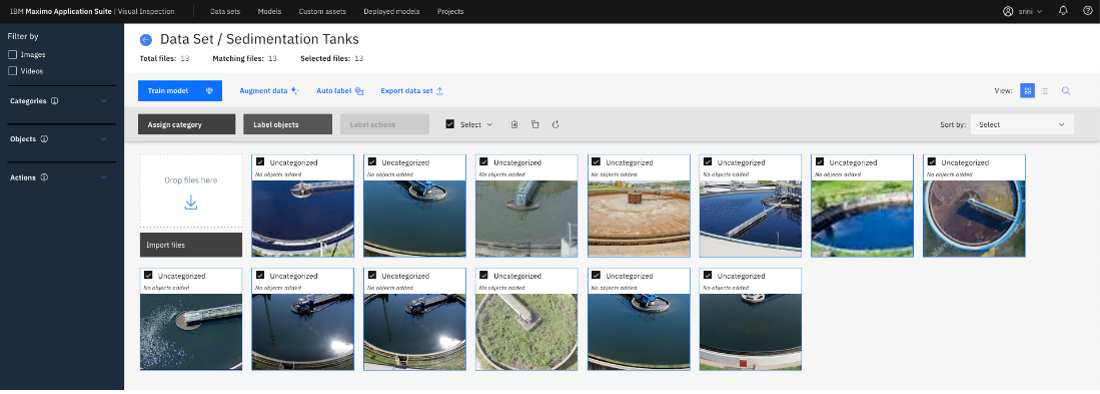Enable the Images filter checkbox
The width and height of the screenshot is (1100, 394).
pyautogui.click(x=12, y=54)
